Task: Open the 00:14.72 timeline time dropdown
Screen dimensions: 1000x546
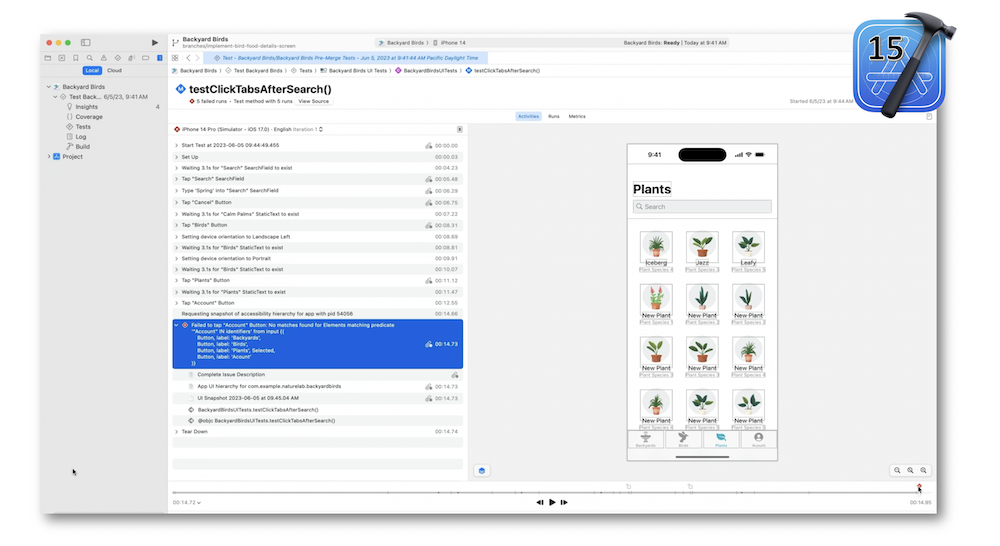Action: tap(187, 503)
